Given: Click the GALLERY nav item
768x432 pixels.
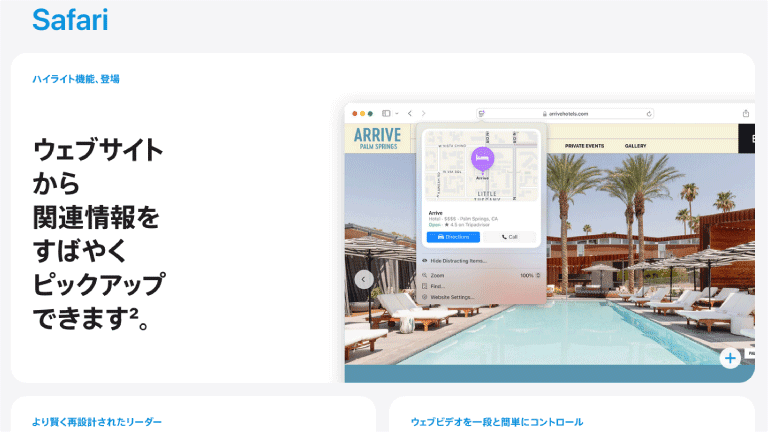Looking at the screenshot, I should [635, 146].
